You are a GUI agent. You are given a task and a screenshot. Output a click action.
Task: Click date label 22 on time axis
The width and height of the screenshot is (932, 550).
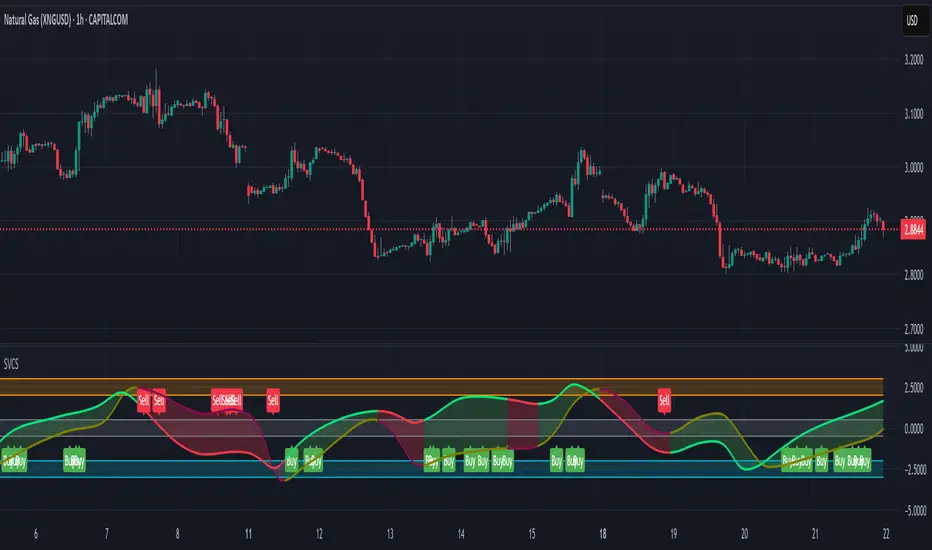pos(886,534)
